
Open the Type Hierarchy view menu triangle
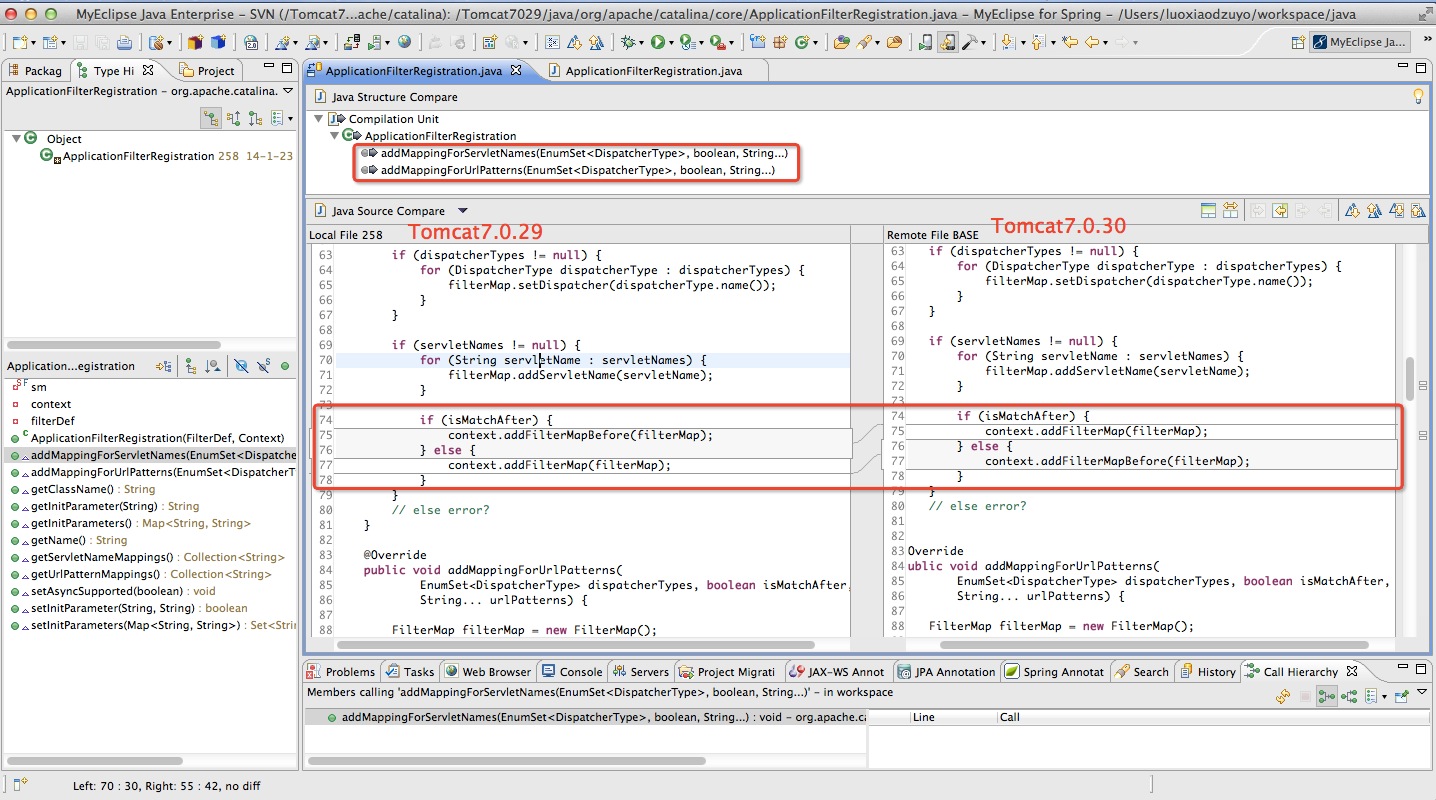point(288,91)
